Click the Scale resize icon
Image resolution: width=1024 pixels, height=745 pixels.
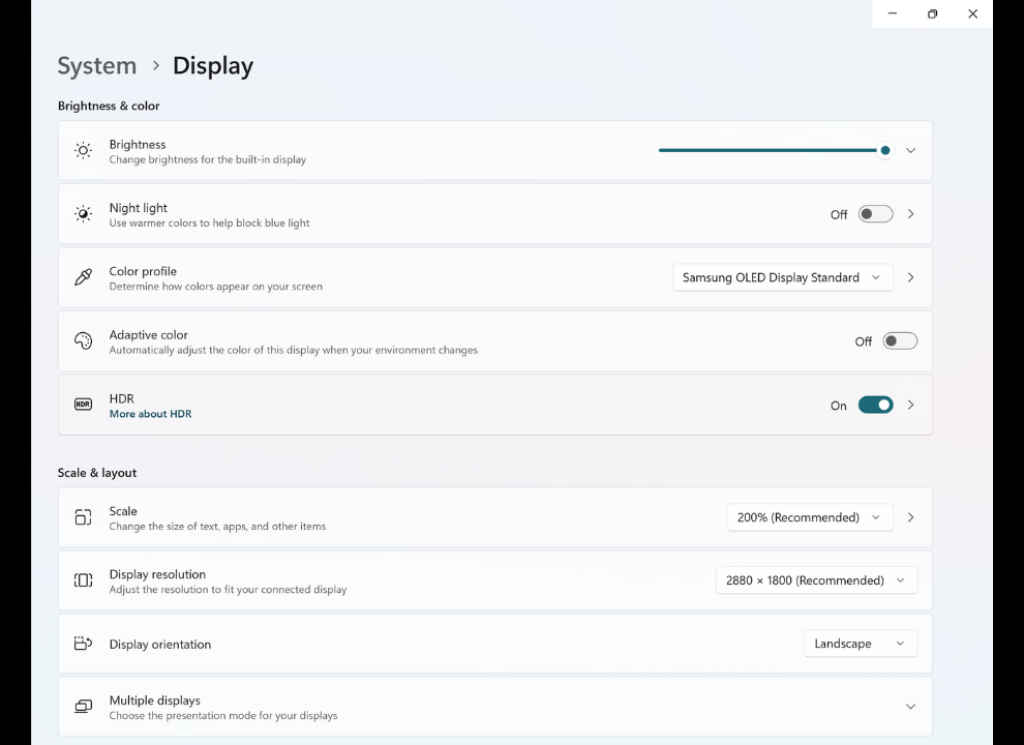pyautogui.click(x=83, y=517)
